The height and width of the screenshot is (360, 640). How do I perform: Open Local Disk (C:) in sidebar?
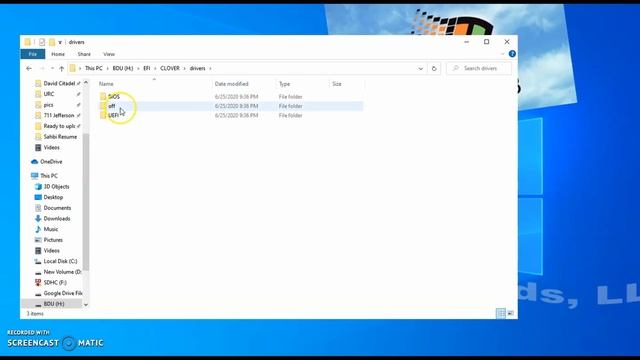pos(60,261)
